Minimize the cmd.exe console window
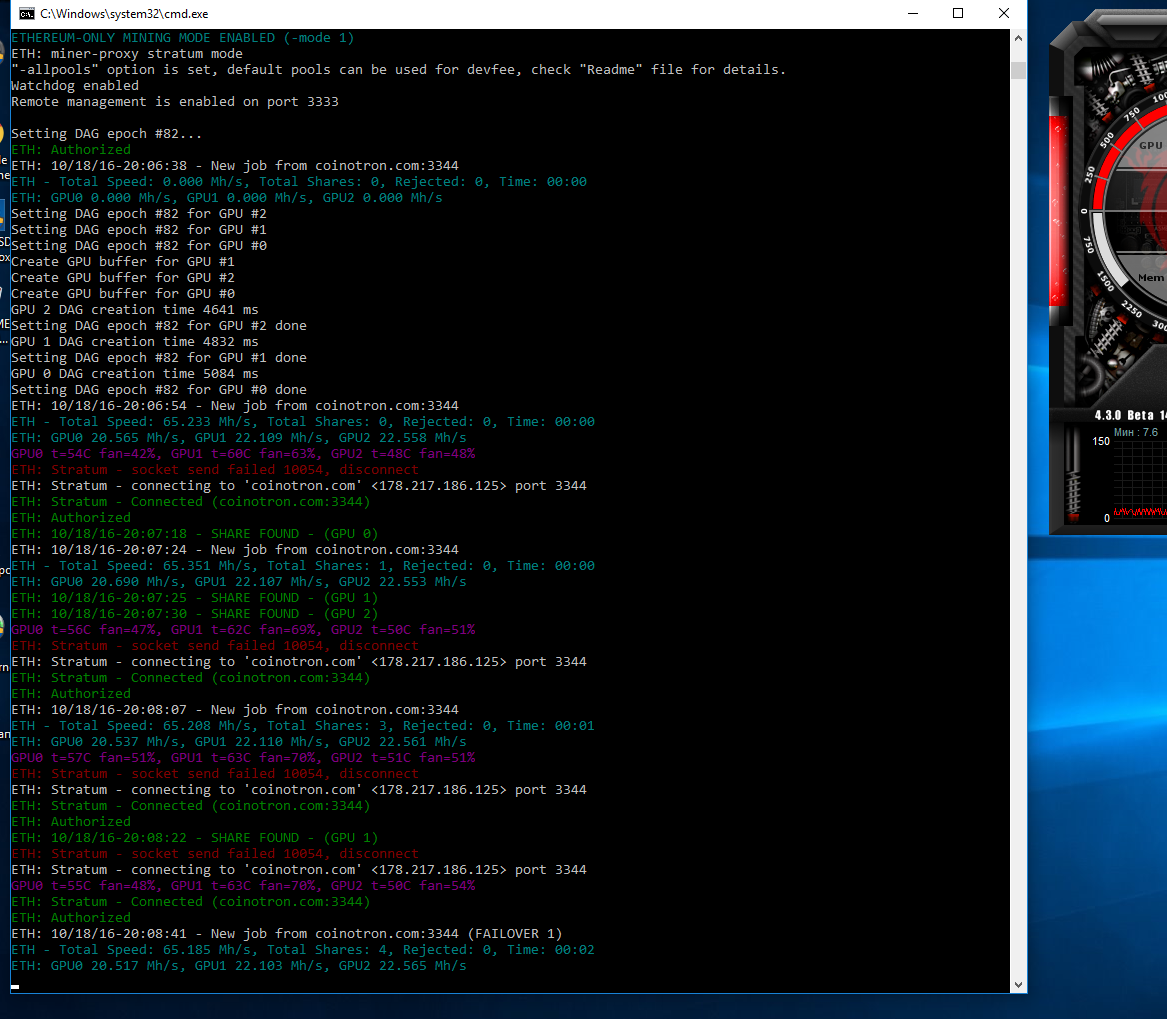1167x1019 pixels. (912, 14)
